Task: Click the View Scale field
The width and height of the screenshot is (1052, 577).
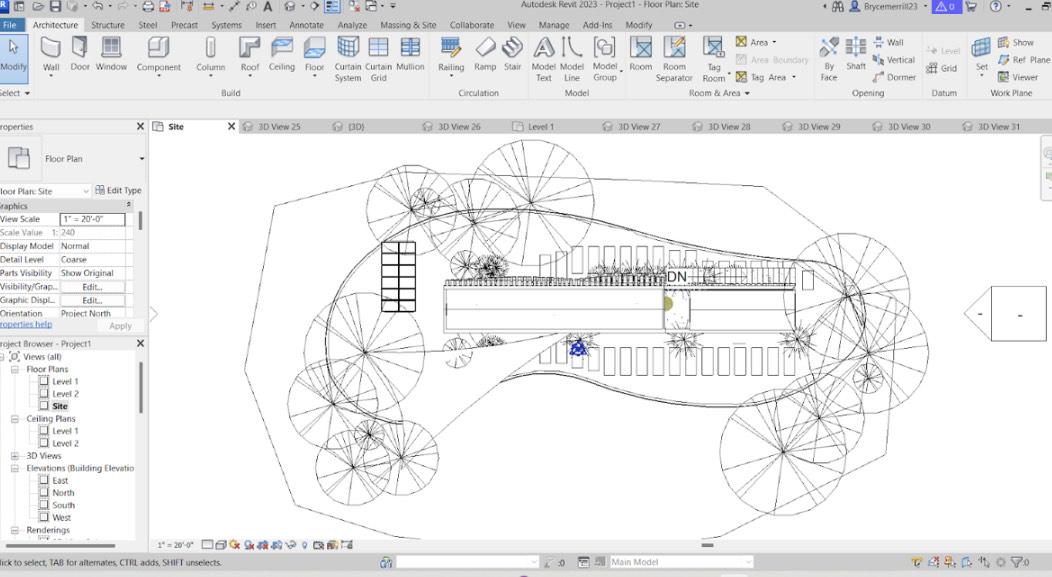Action: tap(93, 219)
